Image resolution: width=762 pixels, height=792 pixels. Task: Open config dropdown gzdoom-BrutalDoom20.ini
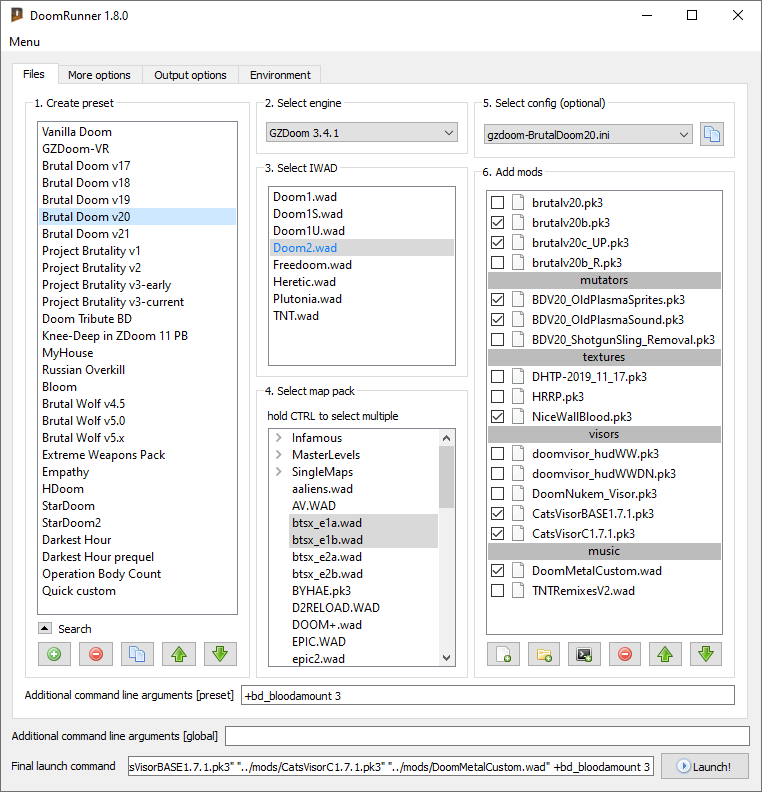pyautogui.click(x=588, y=135)
